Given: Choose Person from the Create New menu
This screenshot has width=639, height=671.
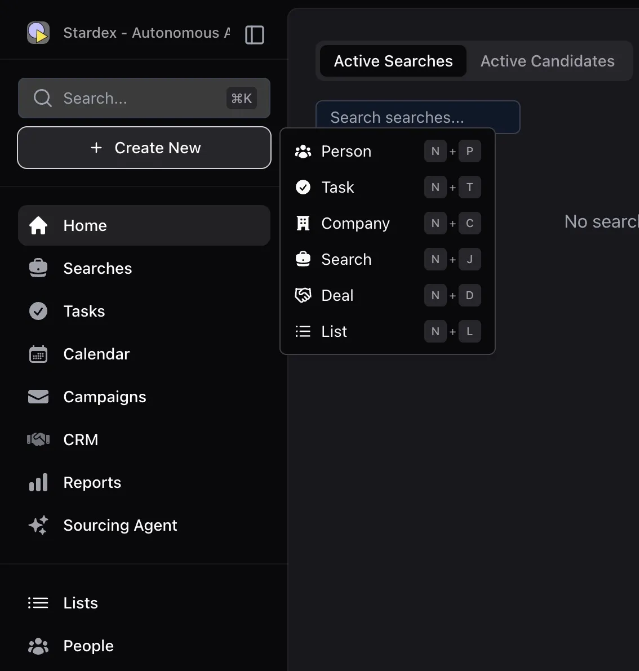Looking at the screenshot, I should pyautogui.click(x=388, y=151).
